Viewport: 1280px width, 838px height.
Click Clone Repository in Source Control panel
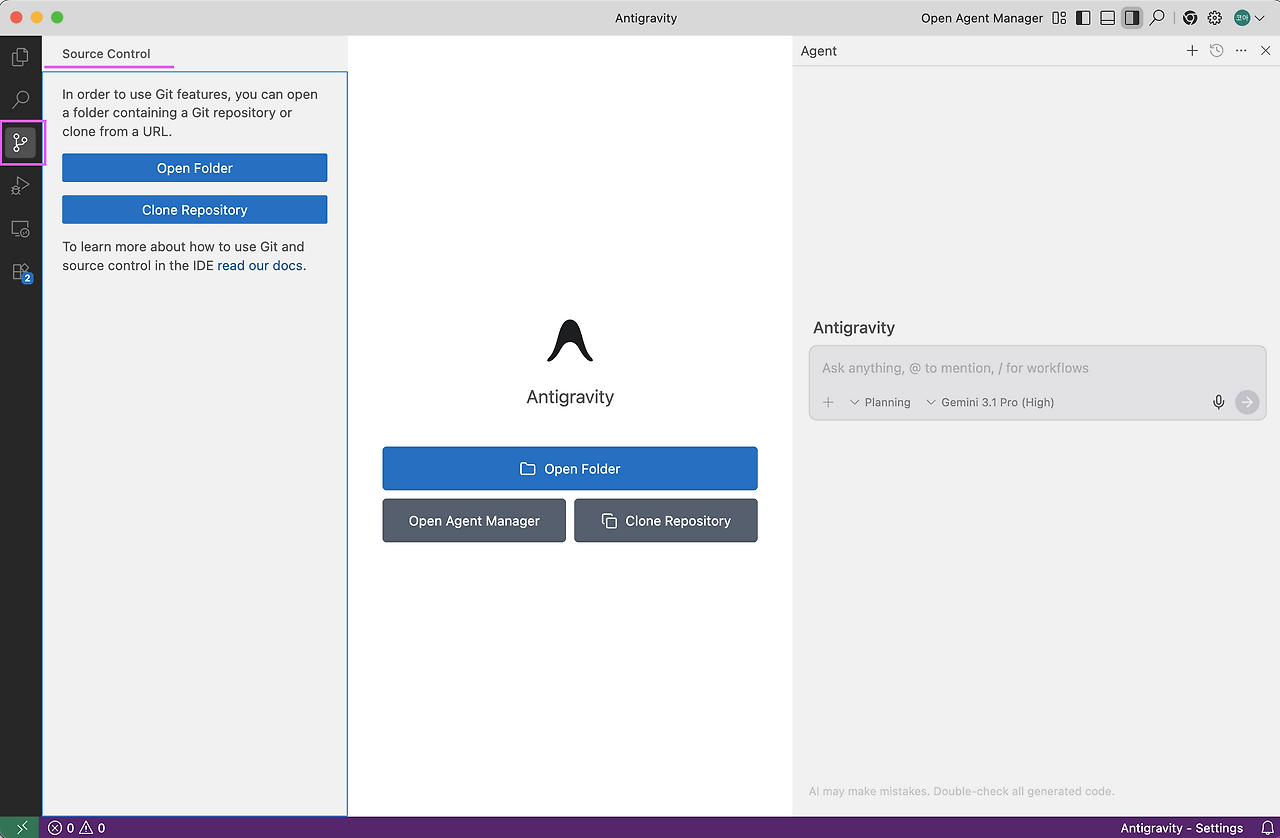[x=195, y=210]
